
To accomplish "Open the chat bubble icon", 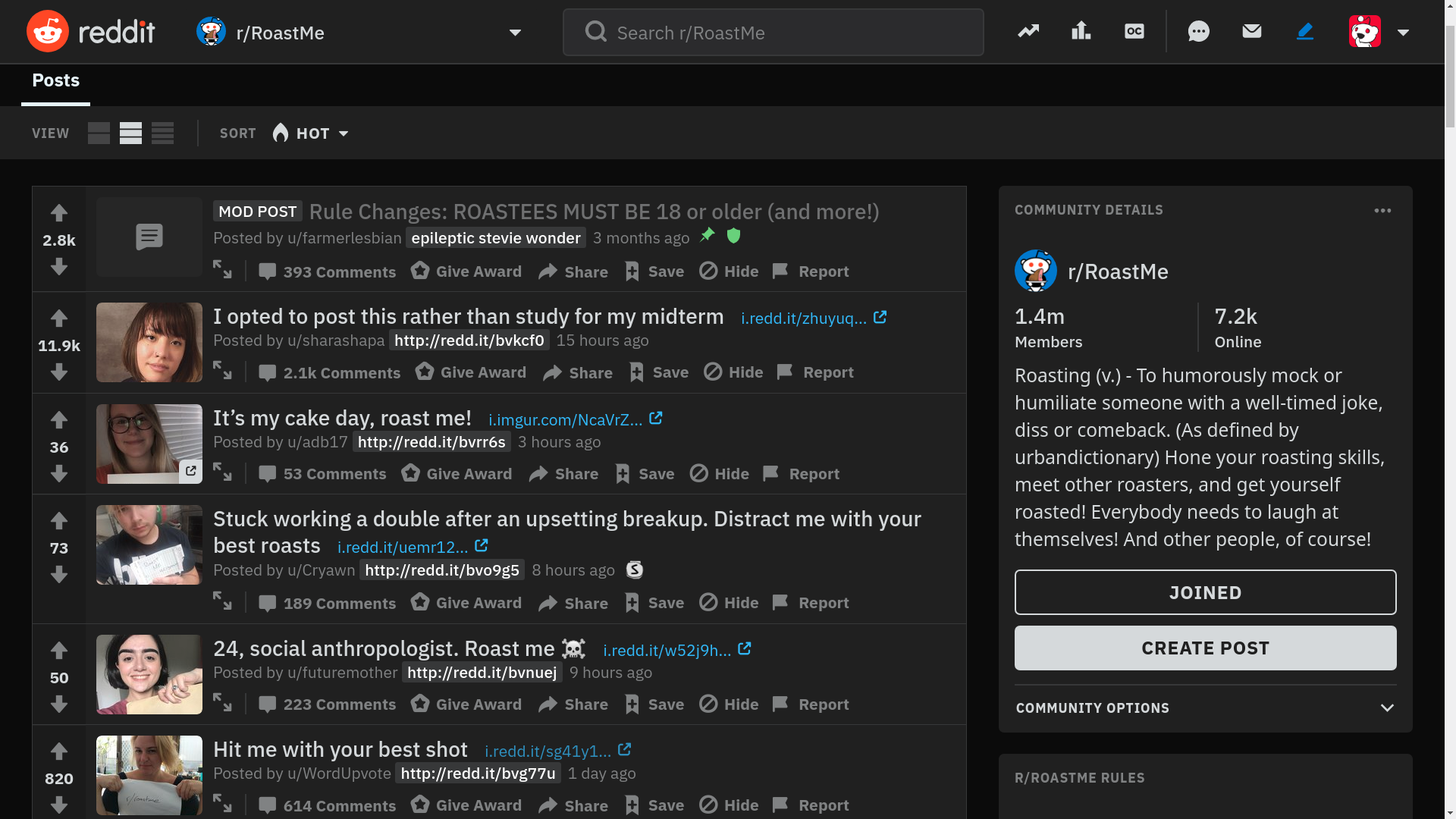I will pyautogui.click(x=1198, y=31).
